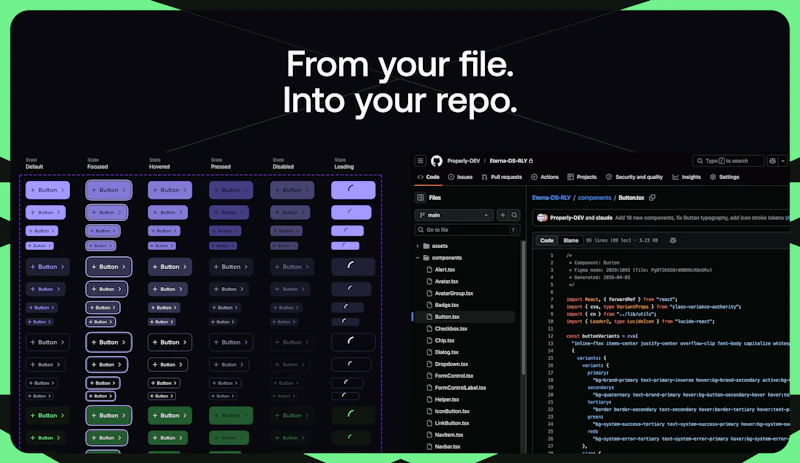Open the 'Add 18 new components' commit message

tap(702, 218)
